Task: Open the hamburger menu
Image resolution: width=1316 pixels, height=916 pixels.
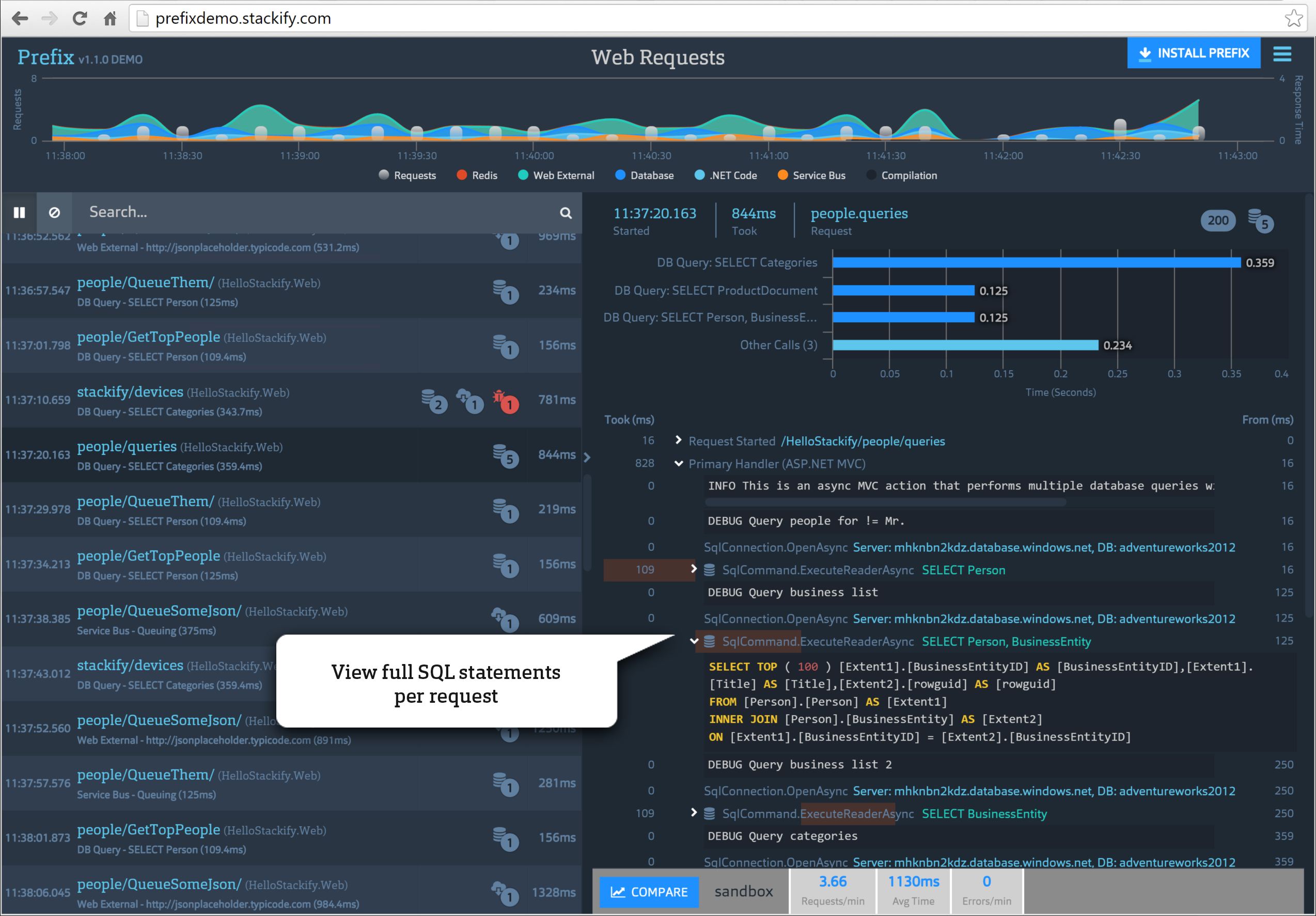Action: (x=1281, y=54)
